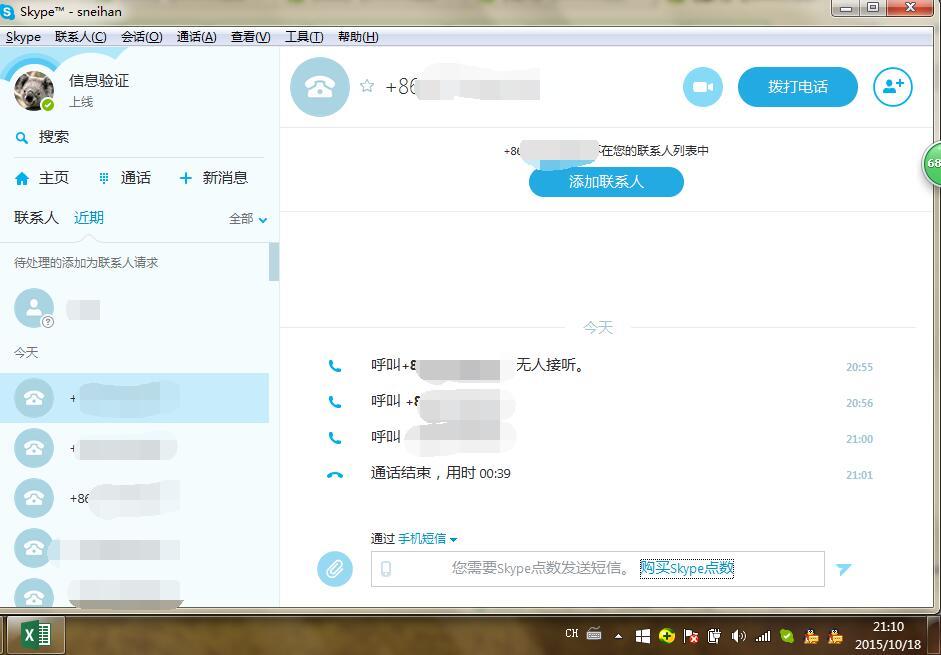Mark contact as favorite with star
The image size is (941, 655).
(x=367, y=87)
